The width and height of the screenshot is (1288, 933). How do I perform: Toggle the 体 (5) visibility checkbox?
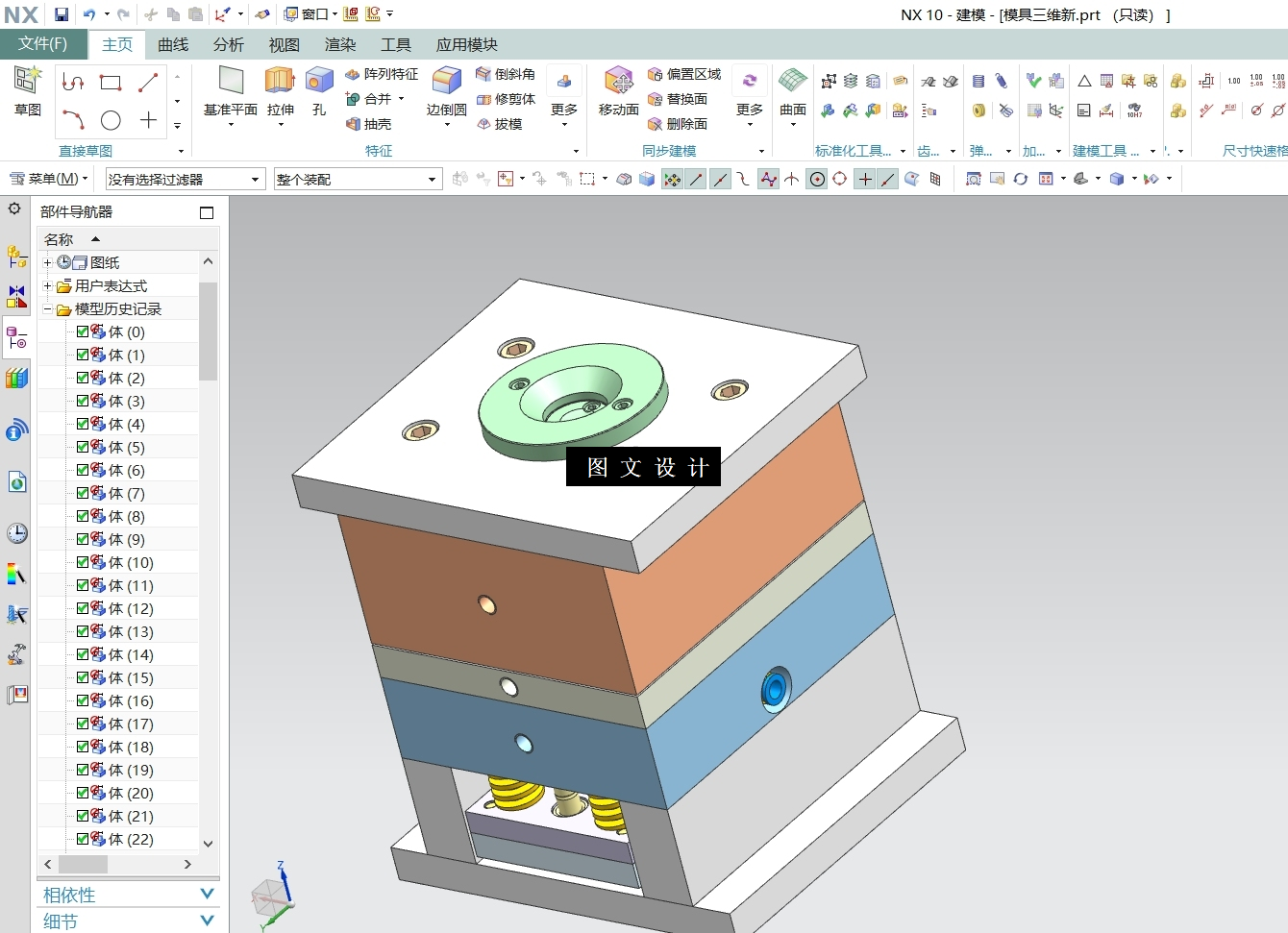[x=83, y=447]
